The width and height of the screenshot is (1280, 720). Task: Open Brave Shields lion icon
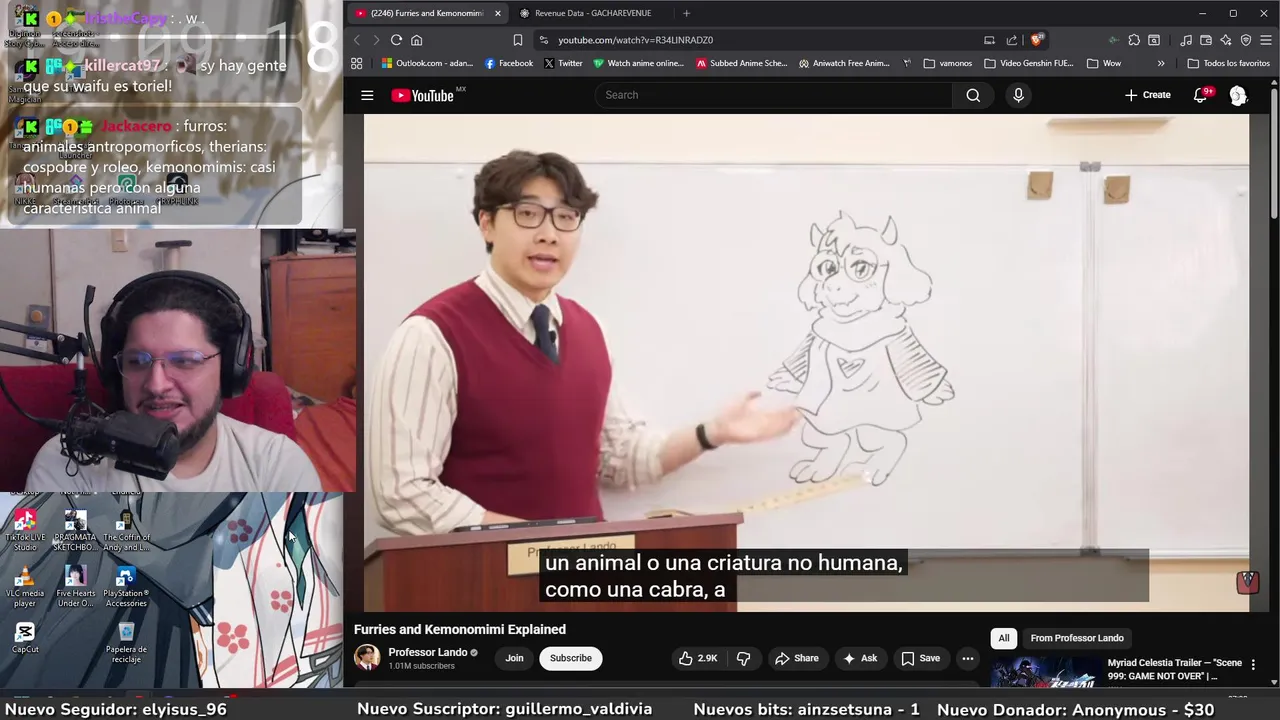(x=1036, y=40)
